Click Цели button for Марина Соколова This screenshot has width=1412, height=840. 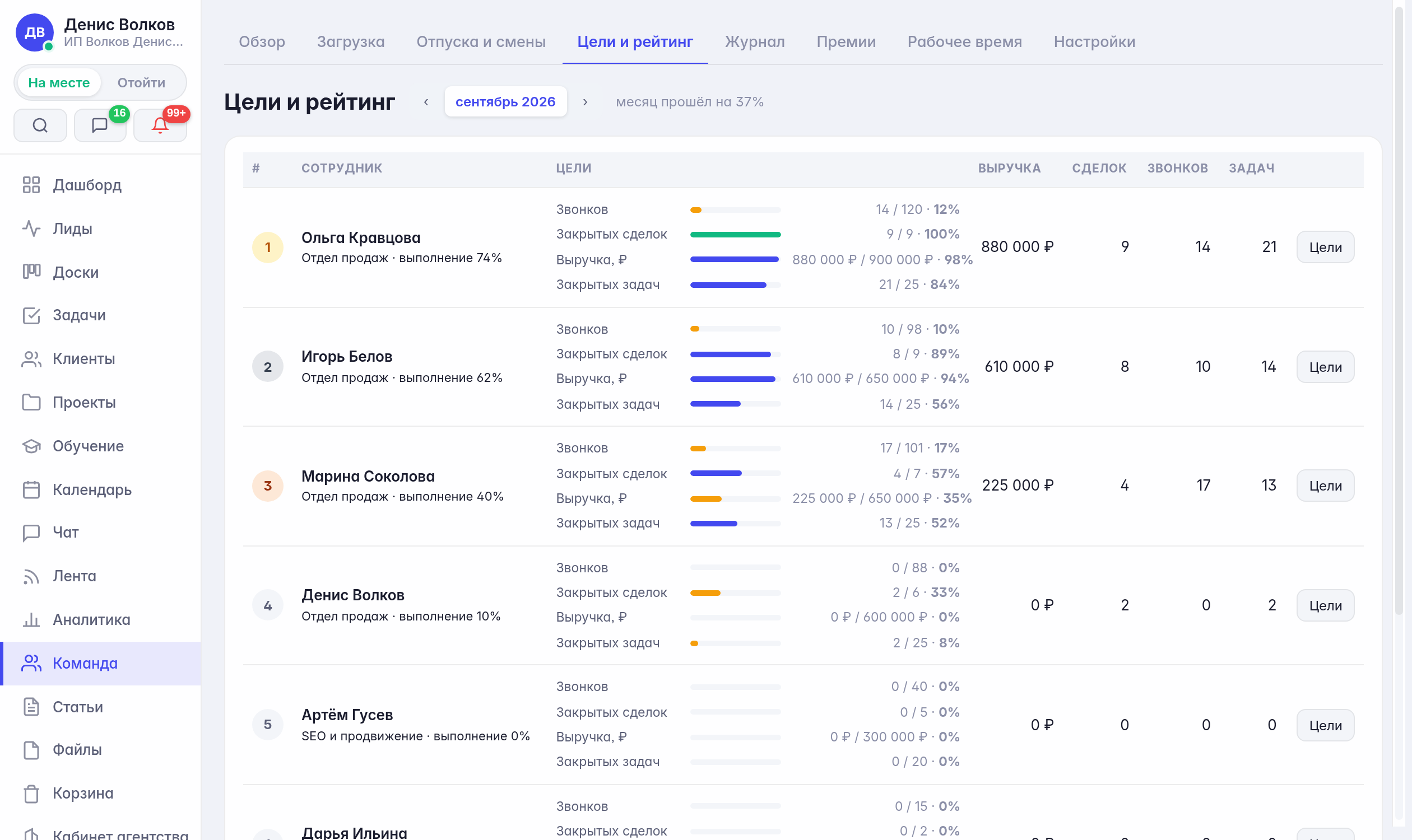click(1325, 486)
